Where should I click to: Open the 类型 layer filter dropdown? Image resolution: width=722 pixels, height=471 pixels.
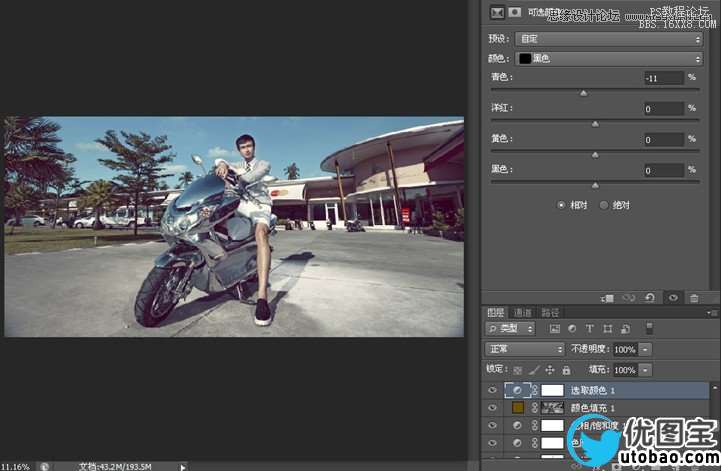click(510, 328)
